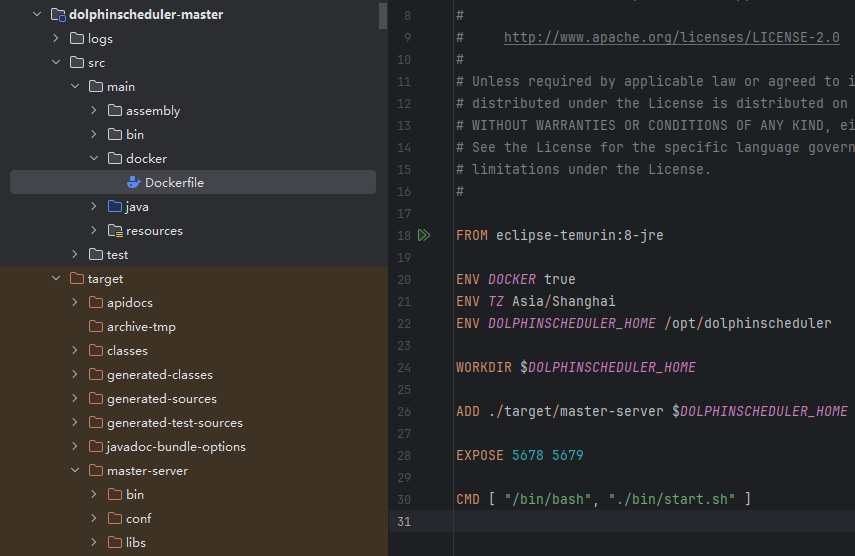Screen dimensions: 855x556
Task: Click the assembly folder icon
Action: tap(115, 111)
